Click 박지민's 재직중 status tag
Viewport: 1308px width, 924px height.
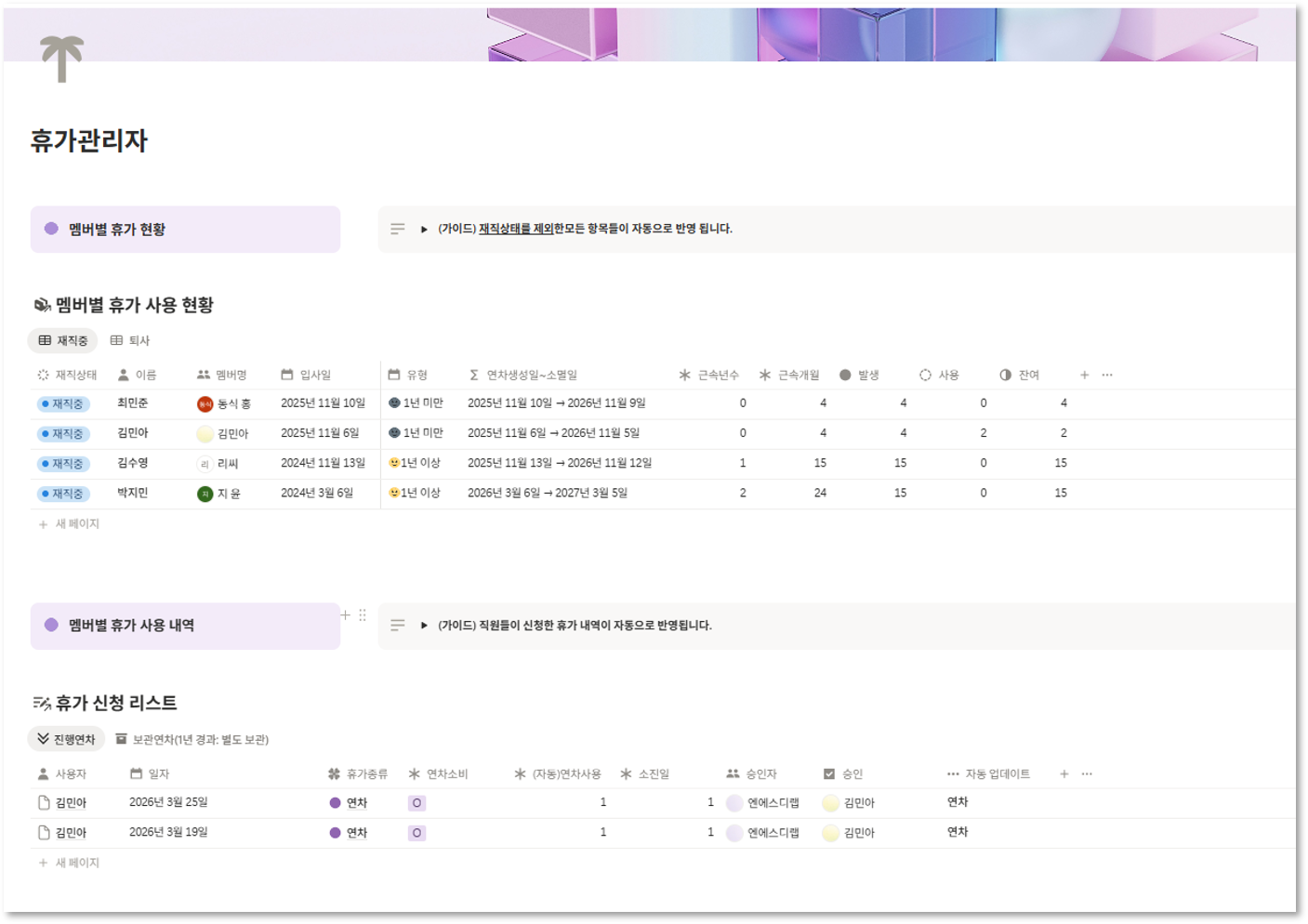pos(63,495)
